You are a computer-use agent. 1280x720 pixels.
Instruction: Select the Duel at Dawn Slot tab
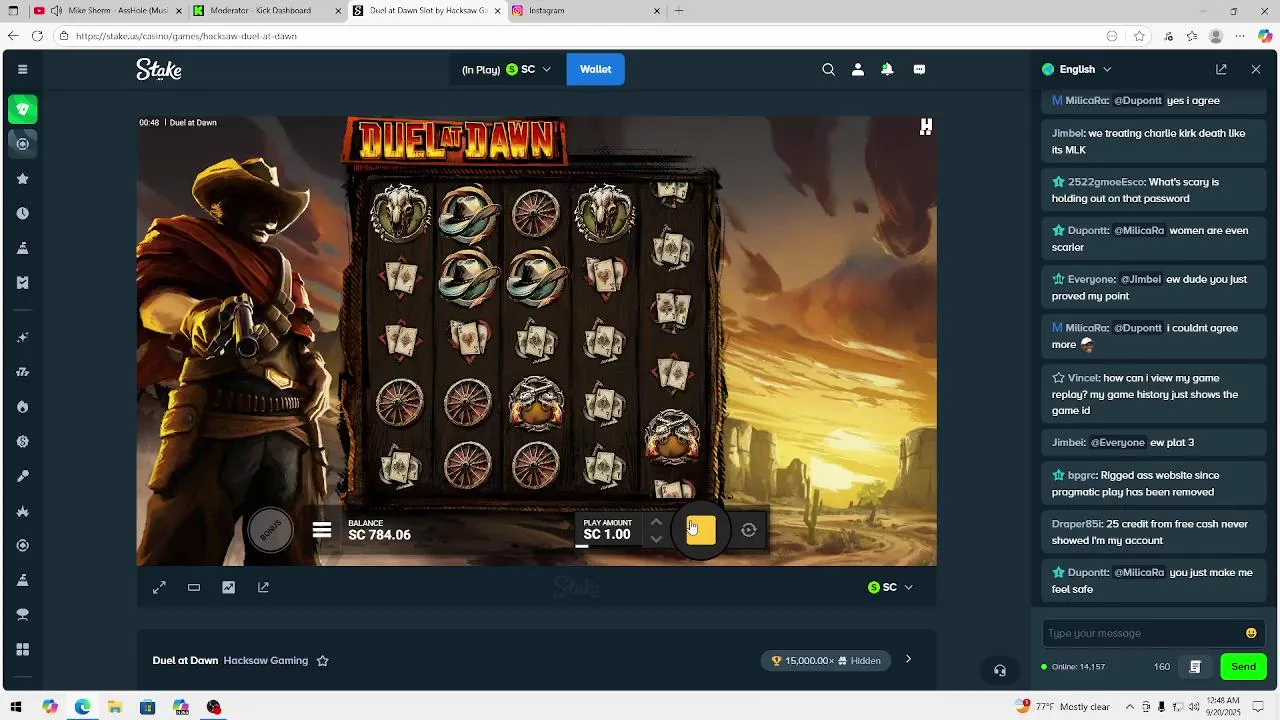(427, 11)
